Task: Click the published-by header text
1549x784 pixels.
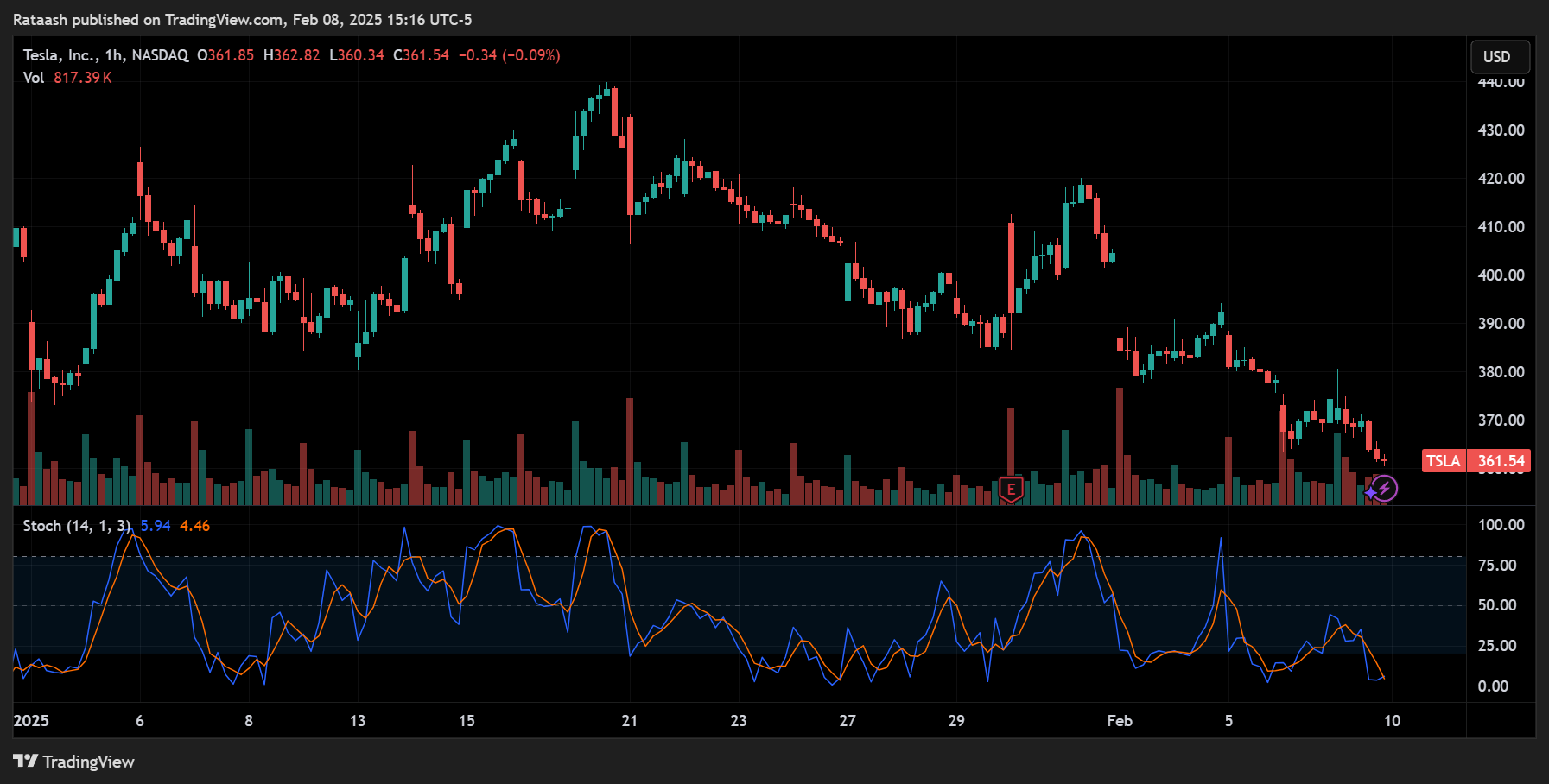Action: coord(243,20)
